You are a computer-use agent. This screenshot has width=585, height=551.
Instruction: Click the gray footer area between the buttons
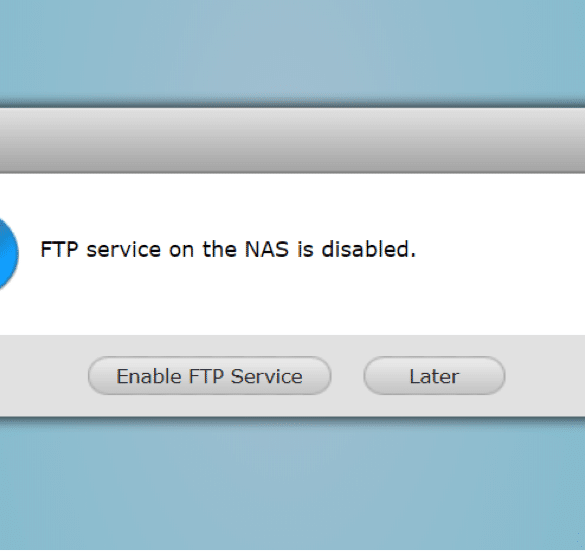click(x=347, y=376)
